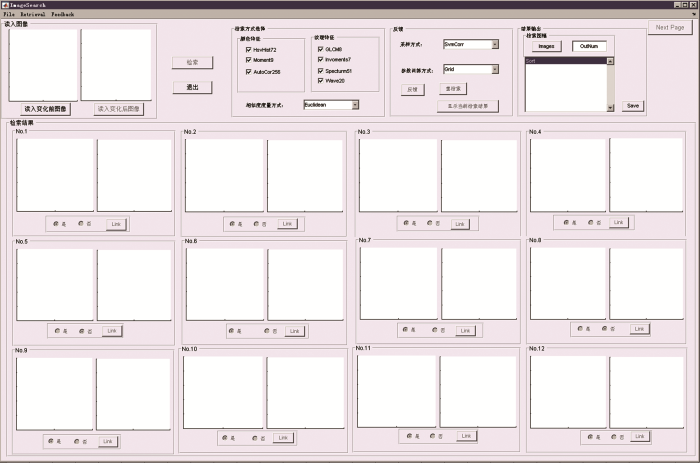Viewport: 700px width, 463px height.
Task: Select the 是 radio button in No.6
Action: (231, 331)
